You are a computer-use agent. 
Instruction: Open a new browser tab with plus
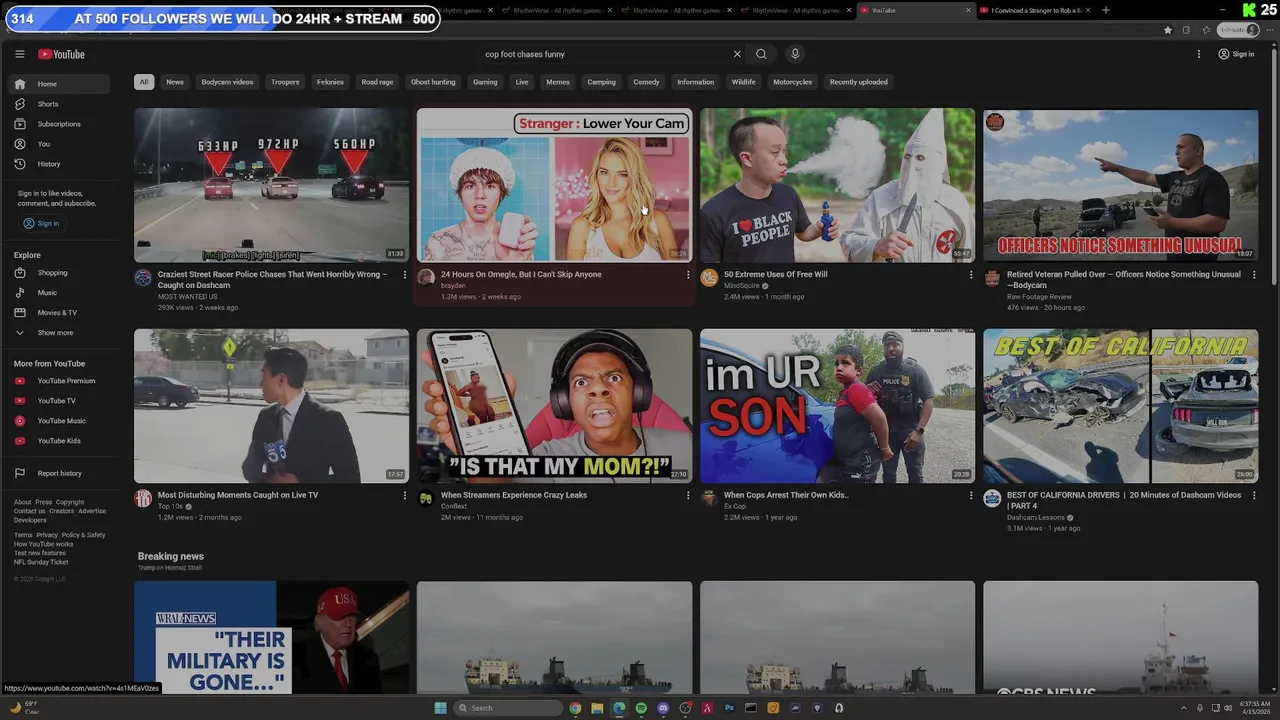(x=1105, y=10)
